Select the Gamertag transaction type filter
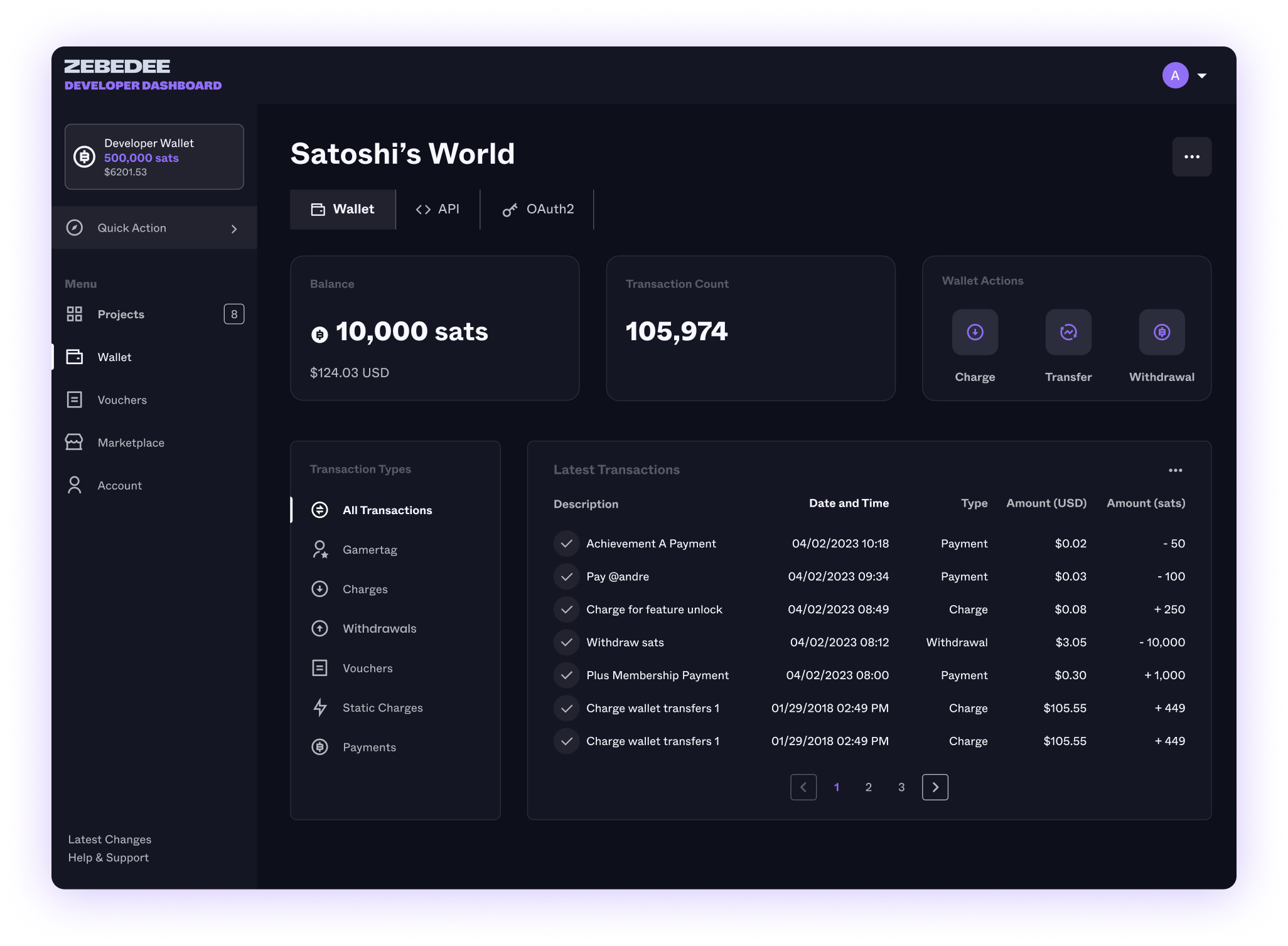Viewport: 1288px width, 946px height. point(370,549)
